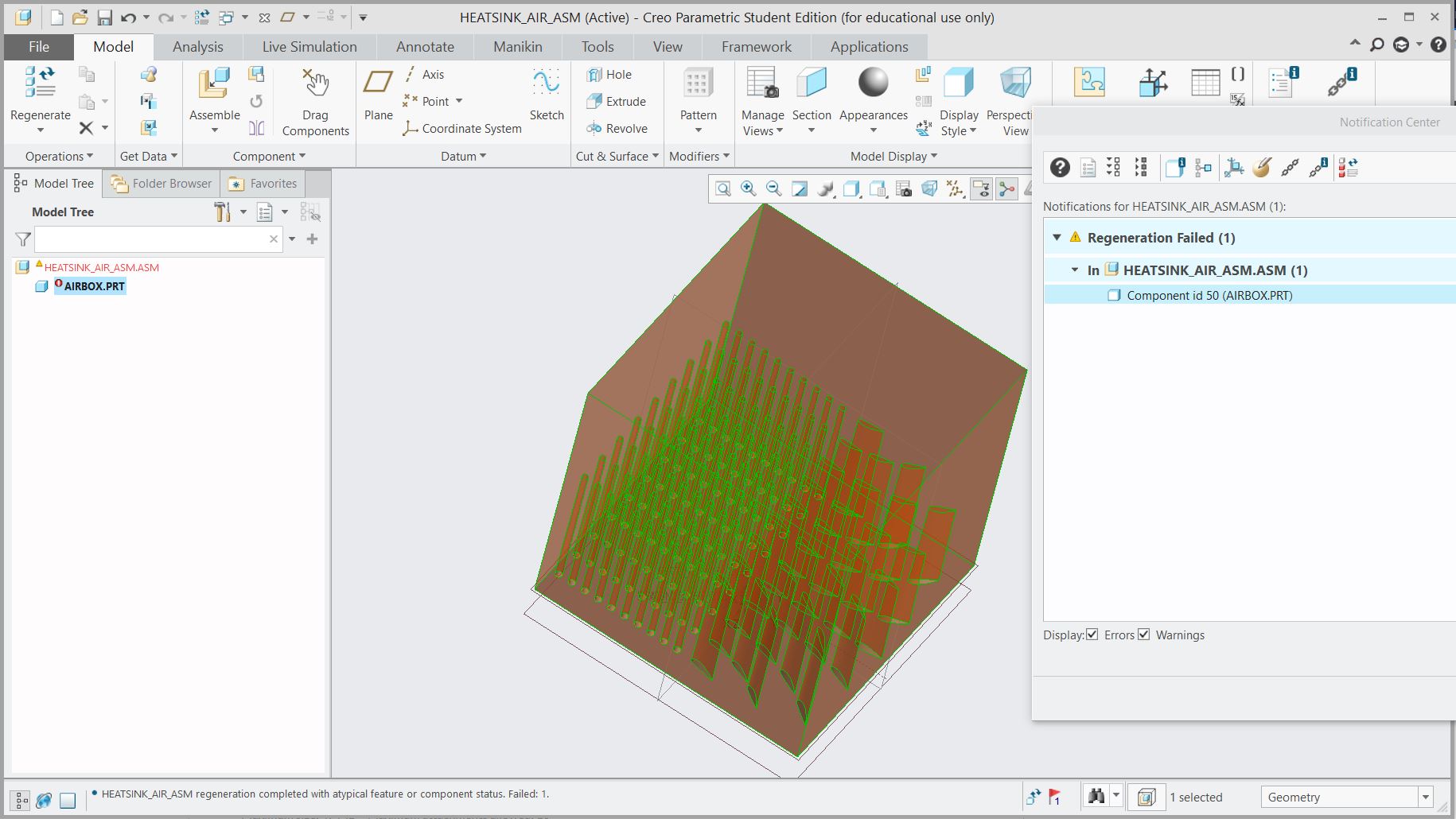Select the Revolve tool
Viewport: 1456px width, 819px height.
(x=617, y=129)
